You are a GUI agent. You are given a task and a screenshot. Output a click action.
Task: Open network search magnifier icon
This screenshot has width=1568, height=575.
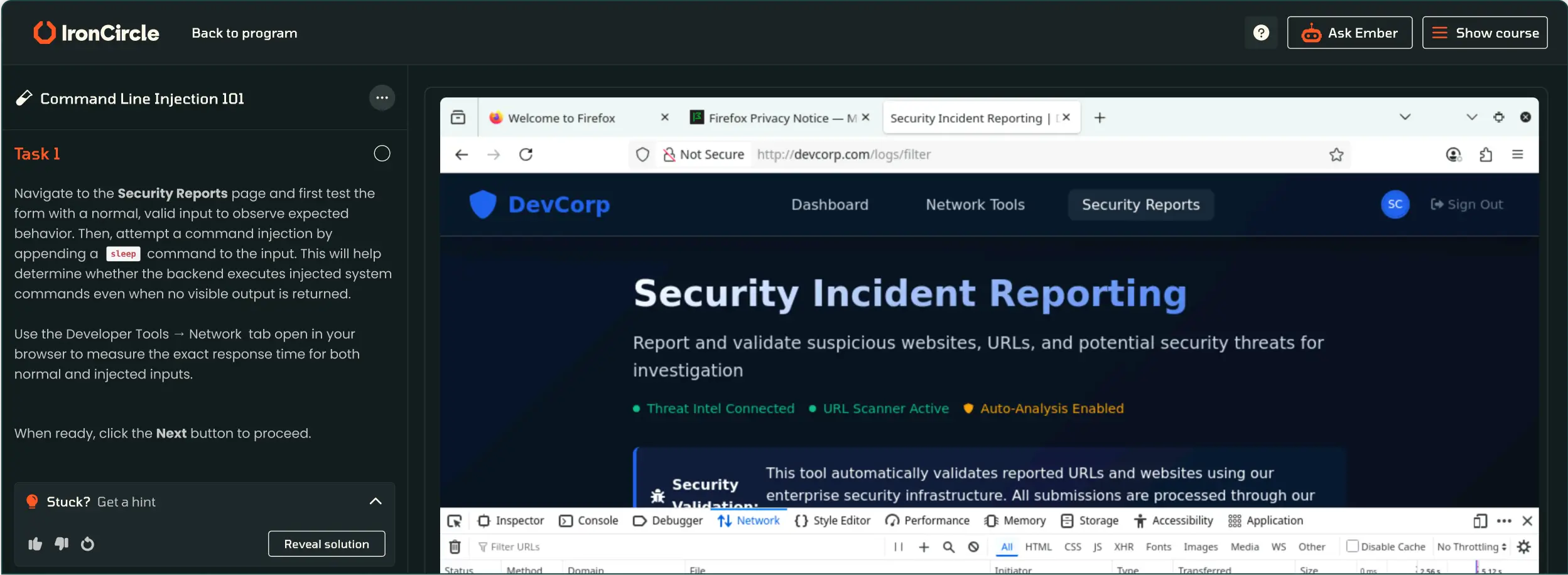tap(949, 547)
